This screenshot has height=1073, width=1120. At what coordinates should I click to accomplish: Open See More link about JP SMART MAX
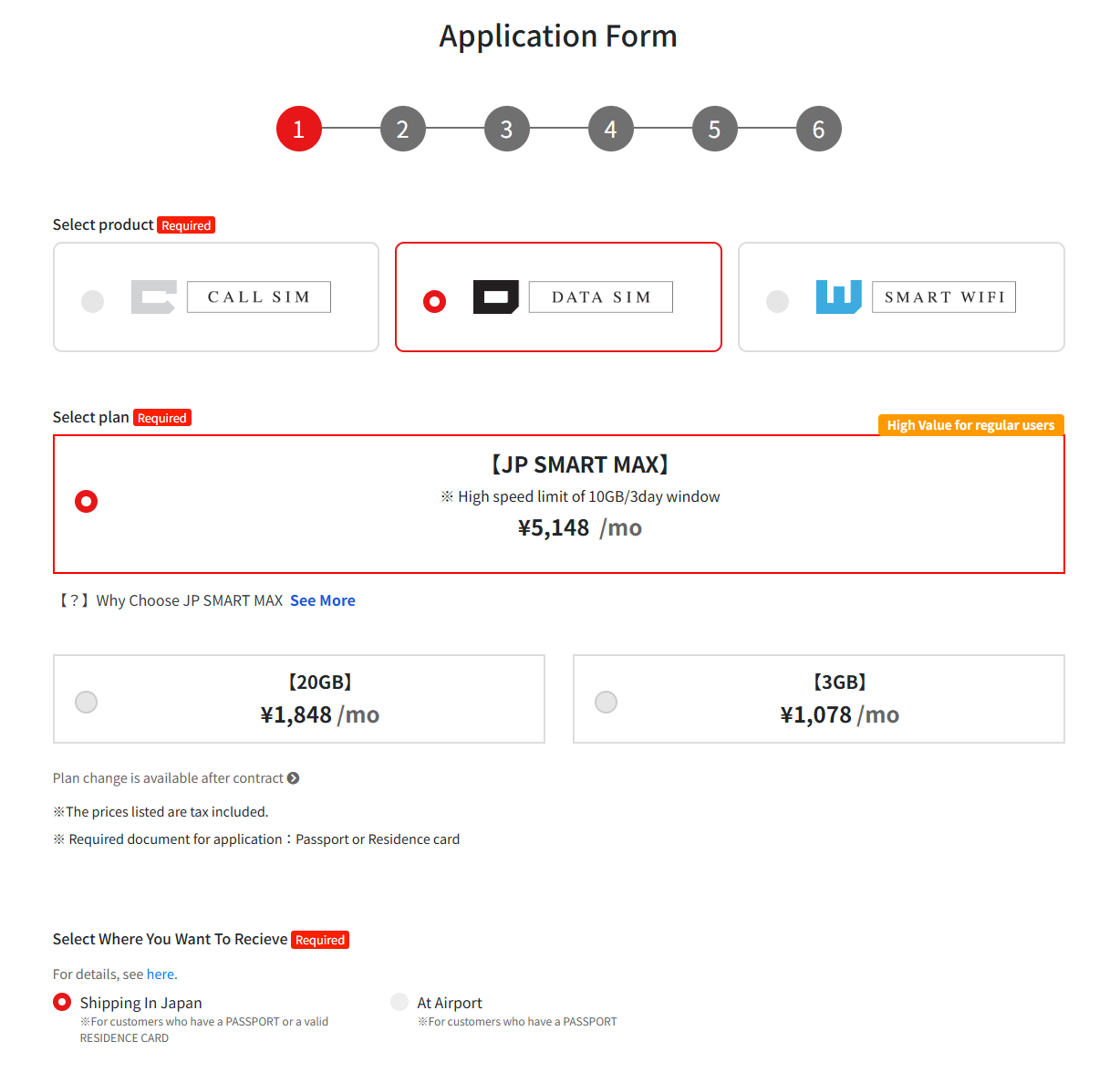coord(322,600)
